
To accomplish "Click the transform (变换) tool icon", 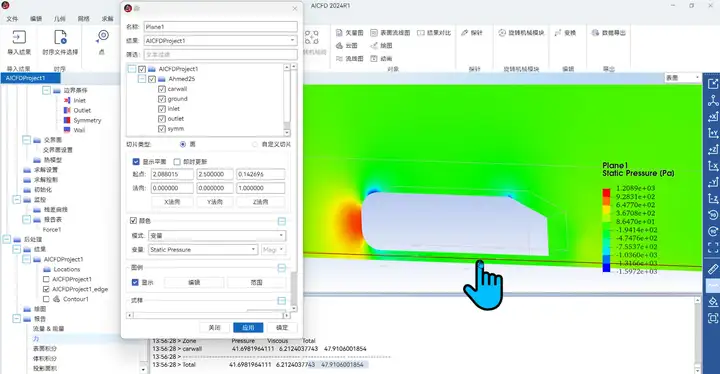I will click(x=558, y=33).
